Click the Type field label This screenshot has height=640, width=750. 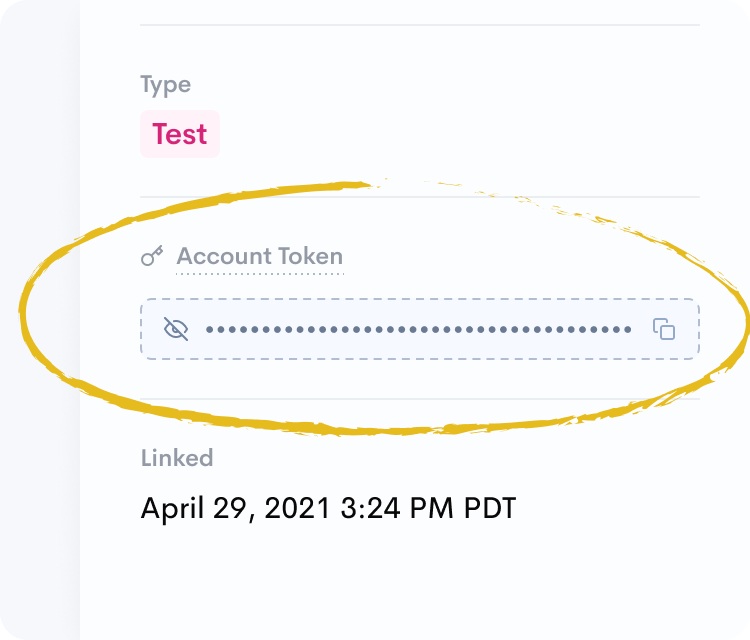pos(165,85)
